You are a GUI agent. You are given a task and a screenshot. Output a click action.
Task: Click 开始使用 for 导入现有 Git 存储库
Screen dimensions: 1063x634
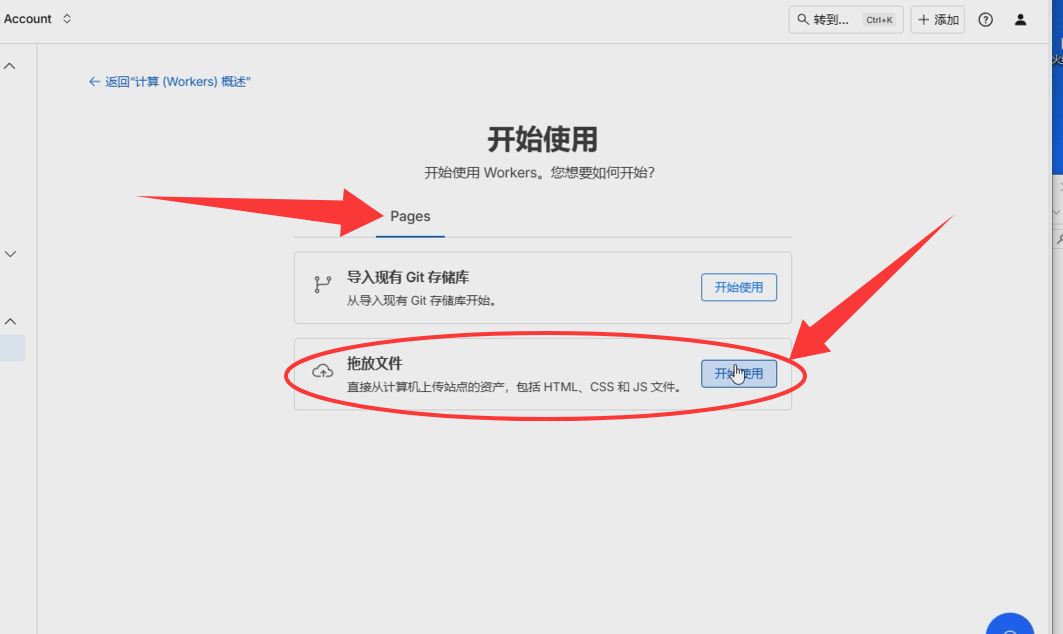[738, 287]
